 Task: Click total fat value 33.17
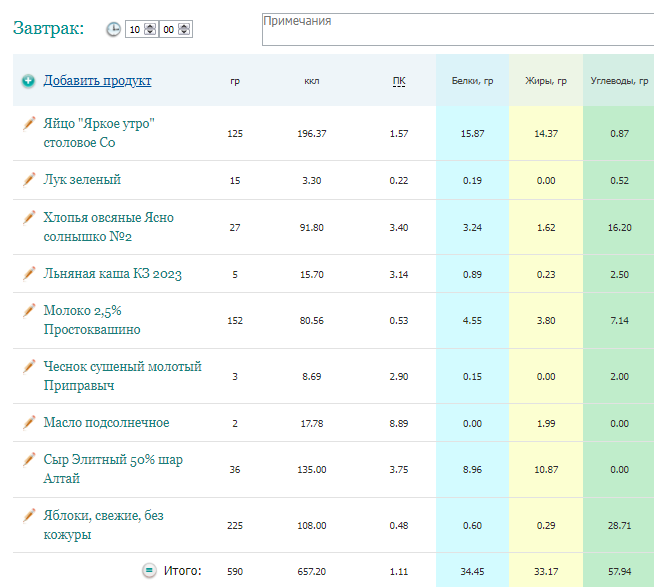(x=546, y=572)
